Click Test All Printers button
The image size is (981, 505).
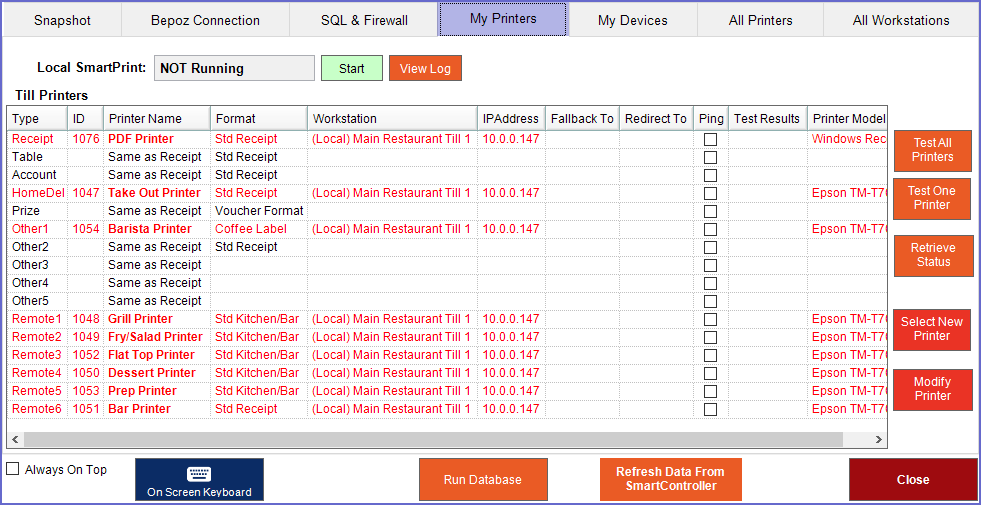click(x=932, y=150)
